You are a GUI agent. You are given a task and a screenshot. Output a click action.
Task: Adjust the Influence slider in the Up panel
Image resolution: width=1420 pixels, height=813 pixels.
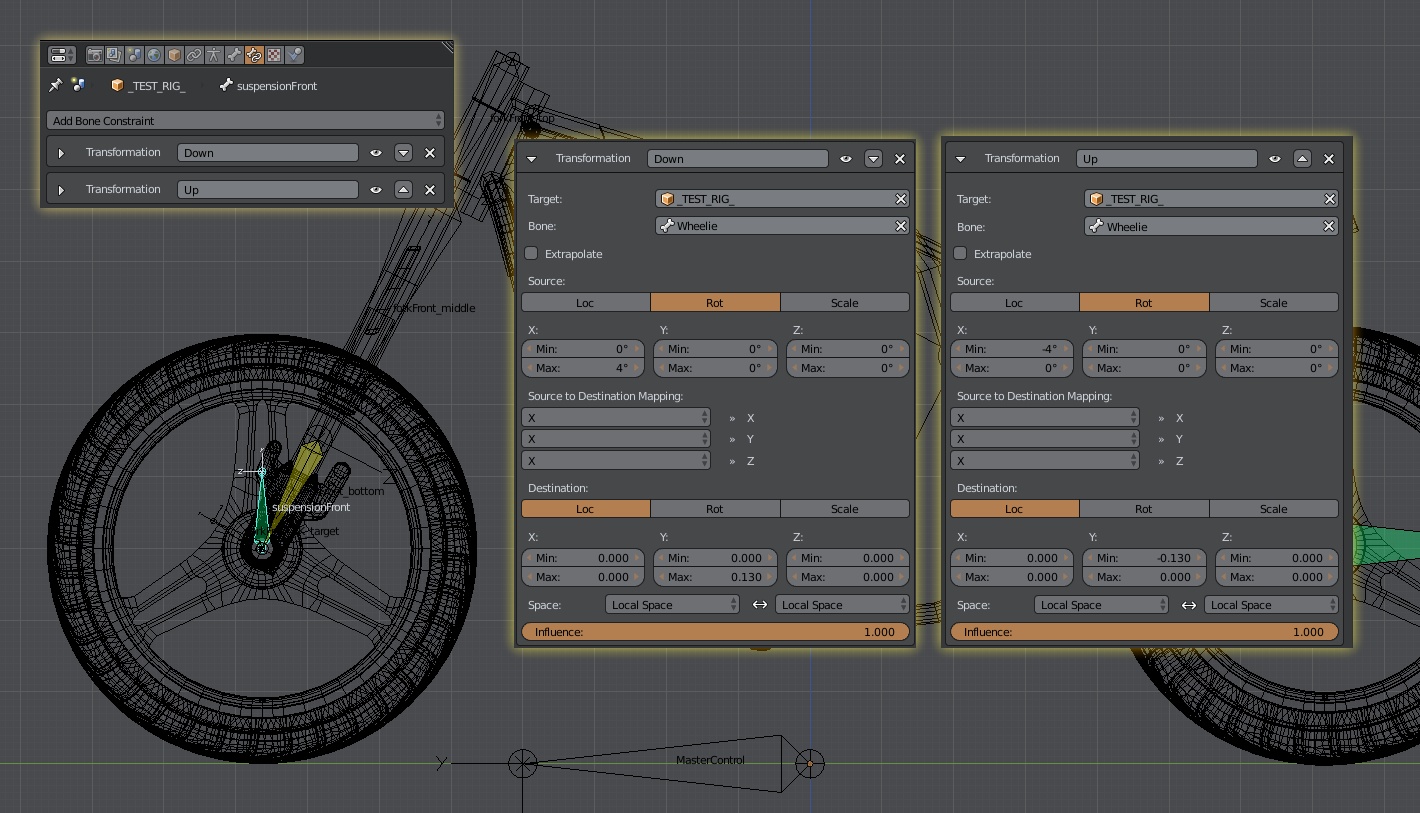[x=1145, y=632]
